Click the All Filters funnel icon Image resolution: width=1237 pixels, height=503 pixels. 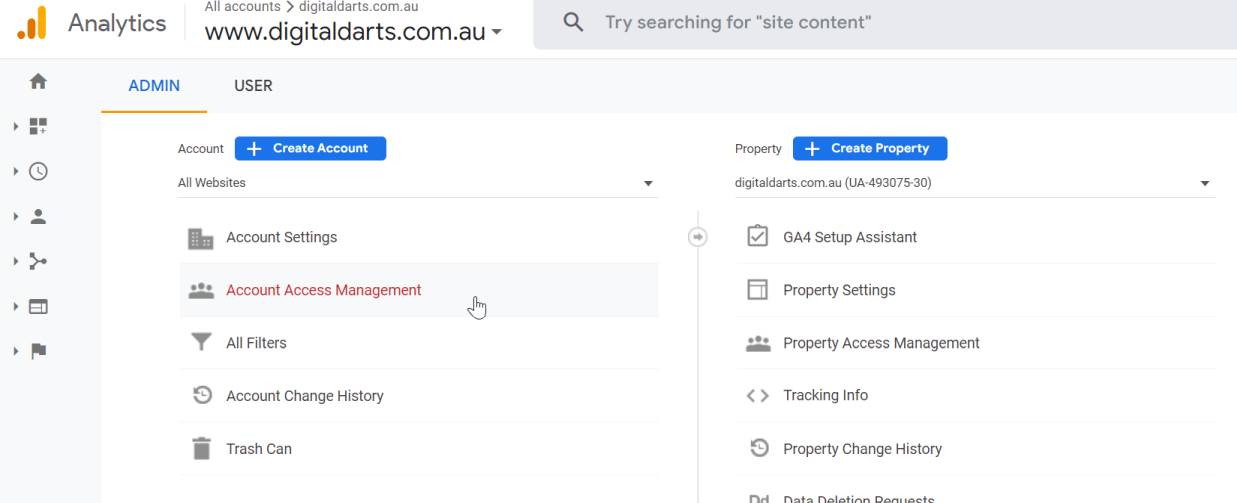coord(201,343)
